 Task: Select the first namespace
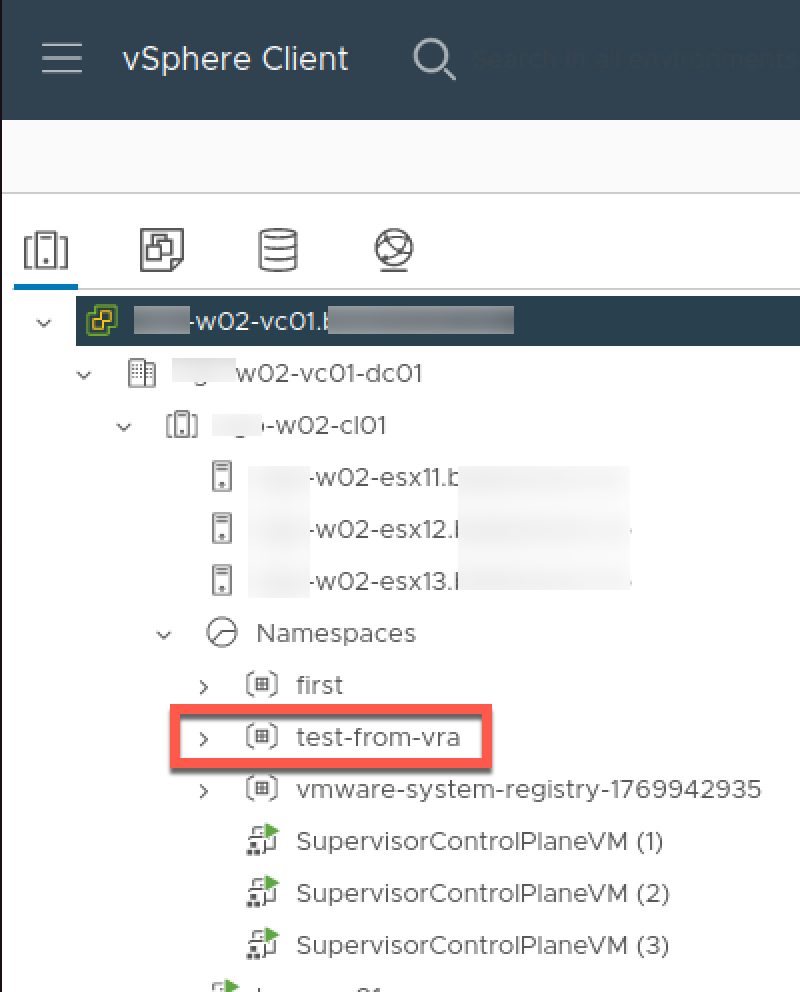319,685
